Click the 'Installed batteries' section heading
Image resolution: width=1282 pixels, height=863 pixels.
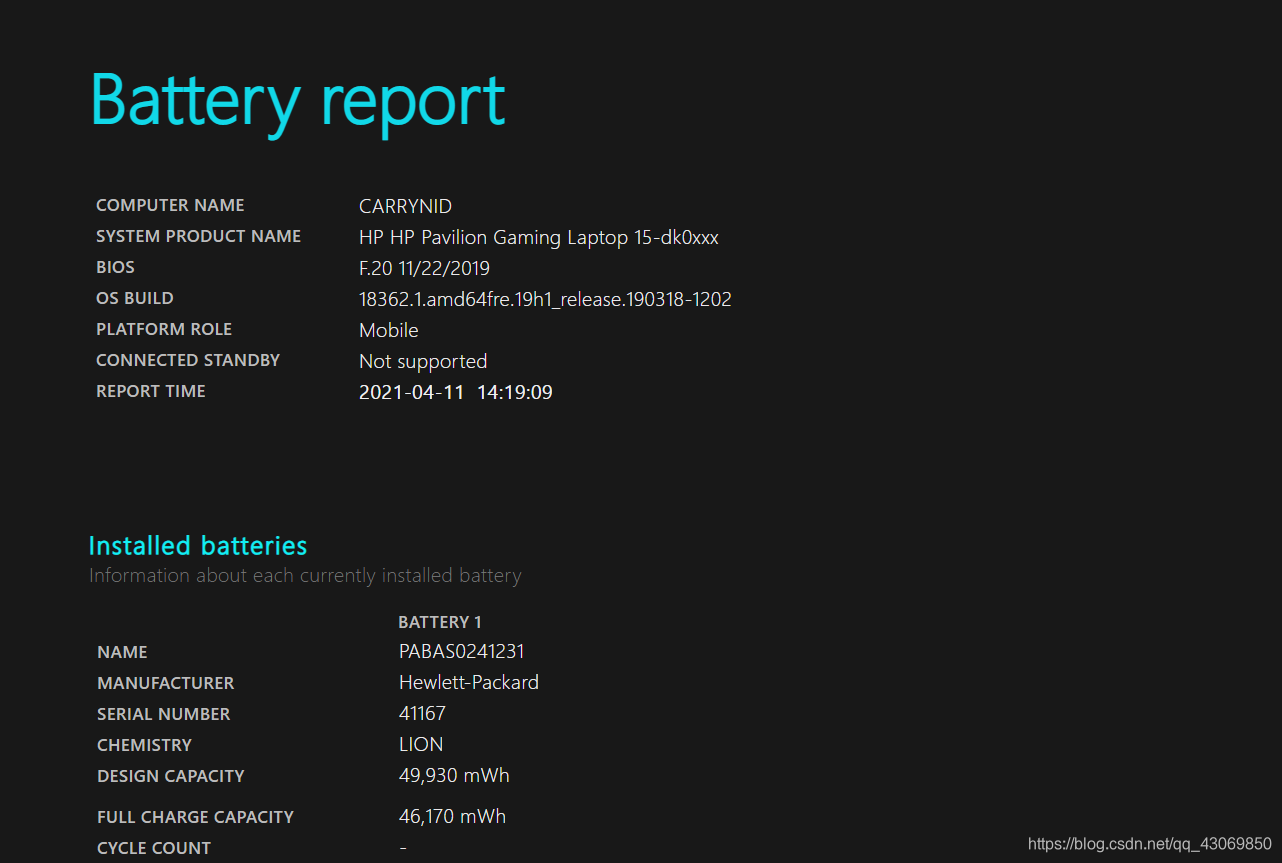pyautogui.click(x=198, y=545)
